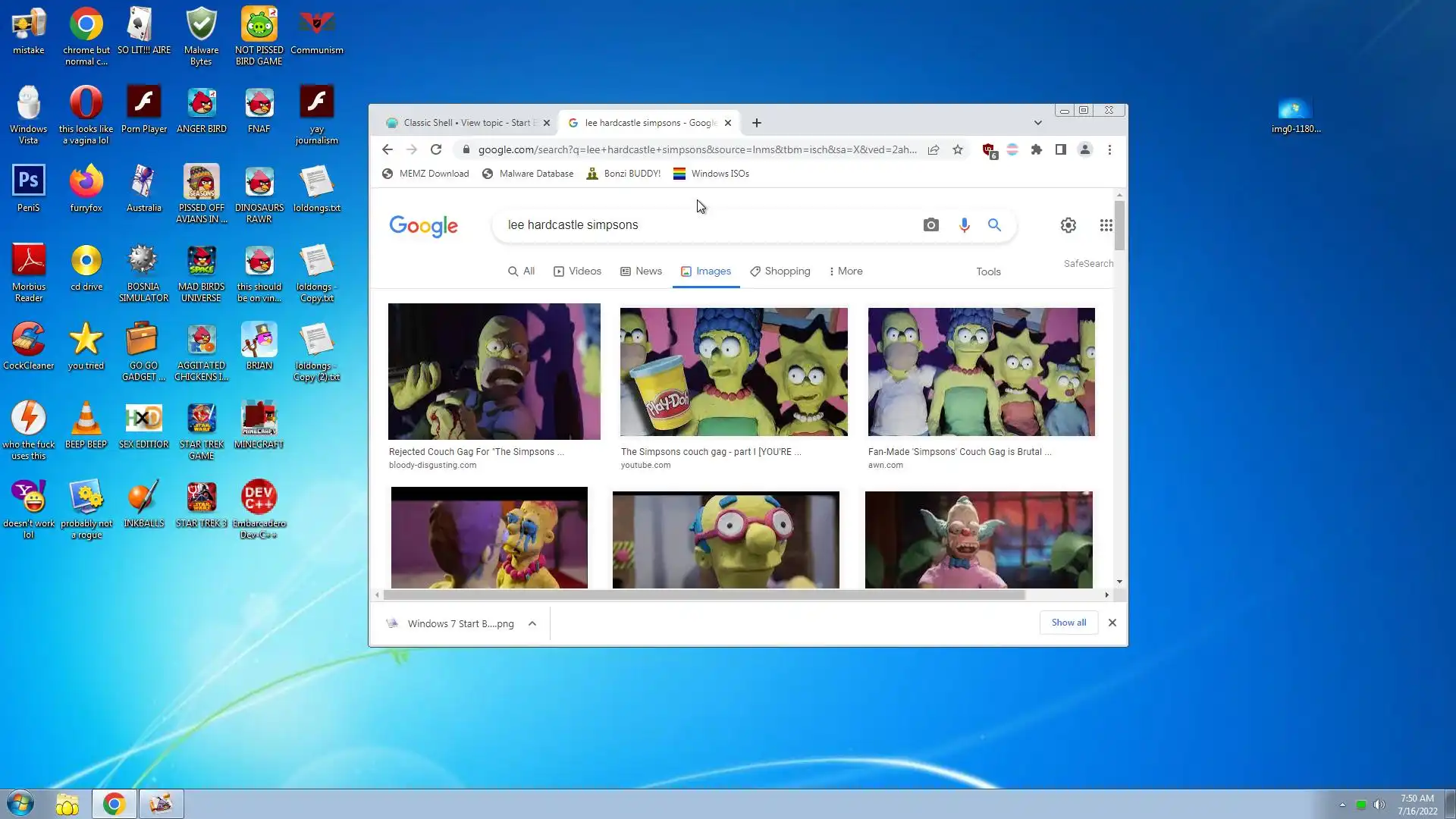The width and height of the screenshot is (1456, 819).
Task: Bookmark this page with the star icon
Action: 958,150
